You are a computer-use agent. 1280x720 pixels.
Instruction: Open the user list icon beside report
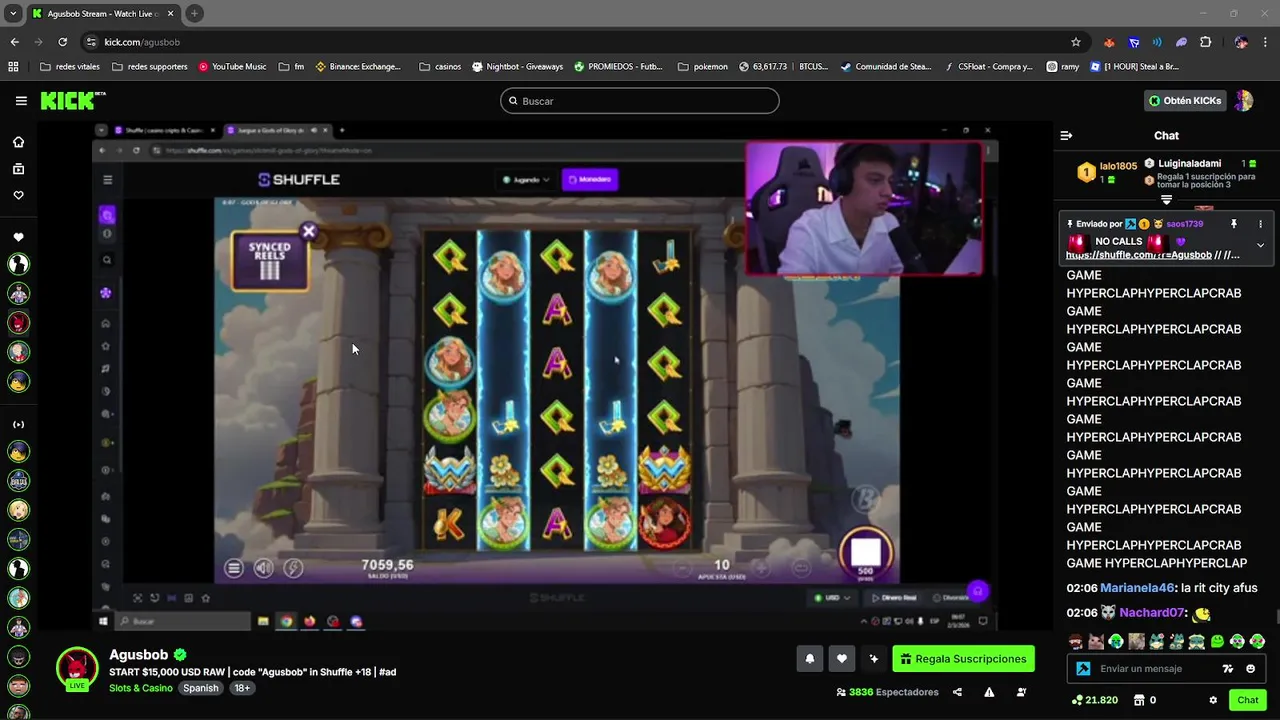(x=1021, y=692)
